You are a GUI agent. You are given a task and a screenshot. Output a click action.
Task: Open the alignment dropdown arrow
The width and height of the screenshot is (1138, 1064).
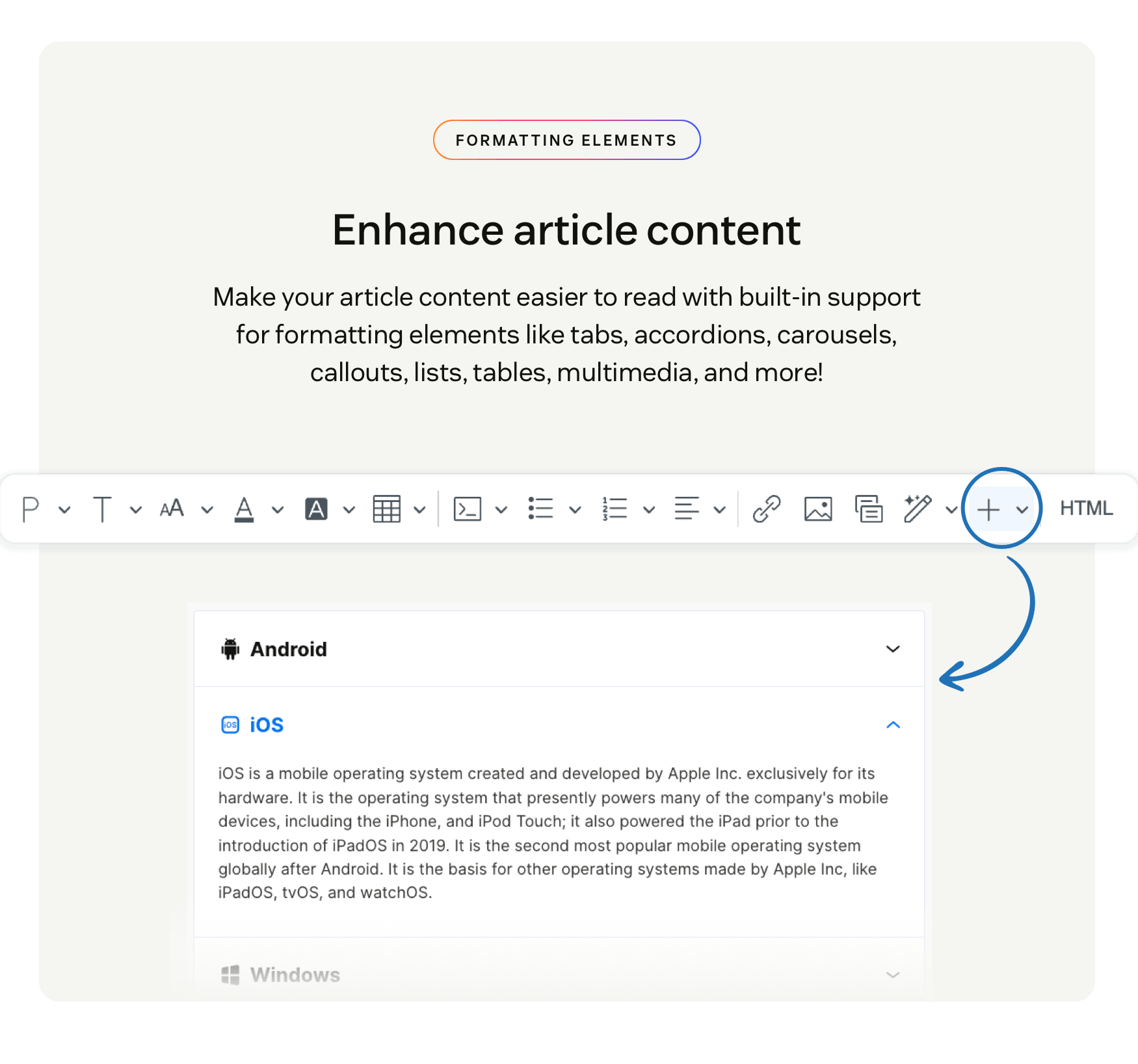(x=719, y=510)
